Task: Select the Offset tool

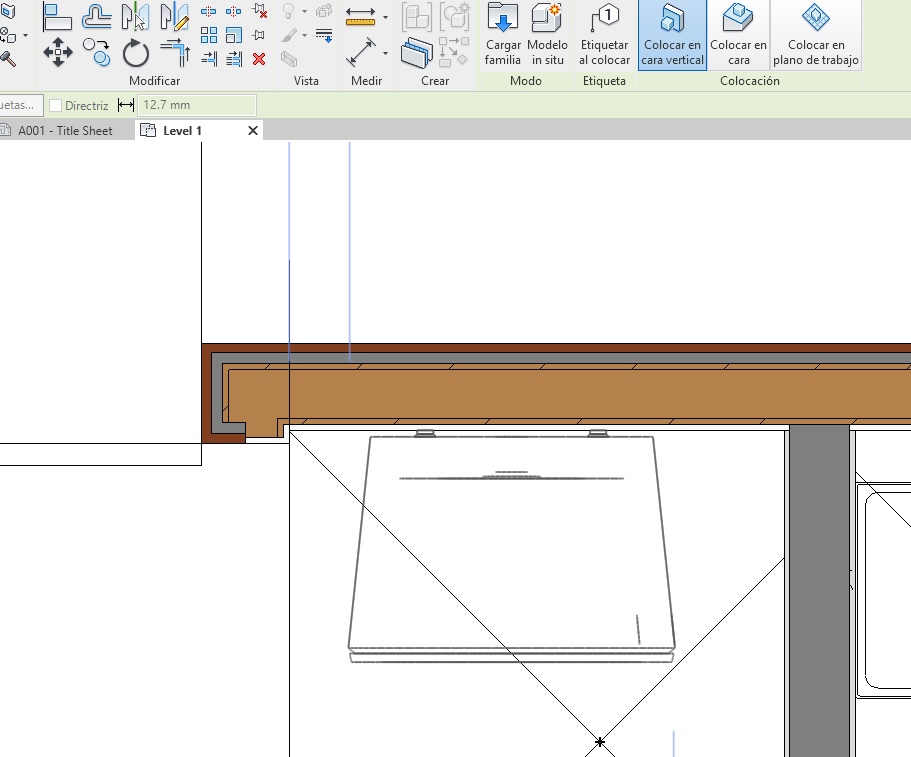Action: (96, 17)
